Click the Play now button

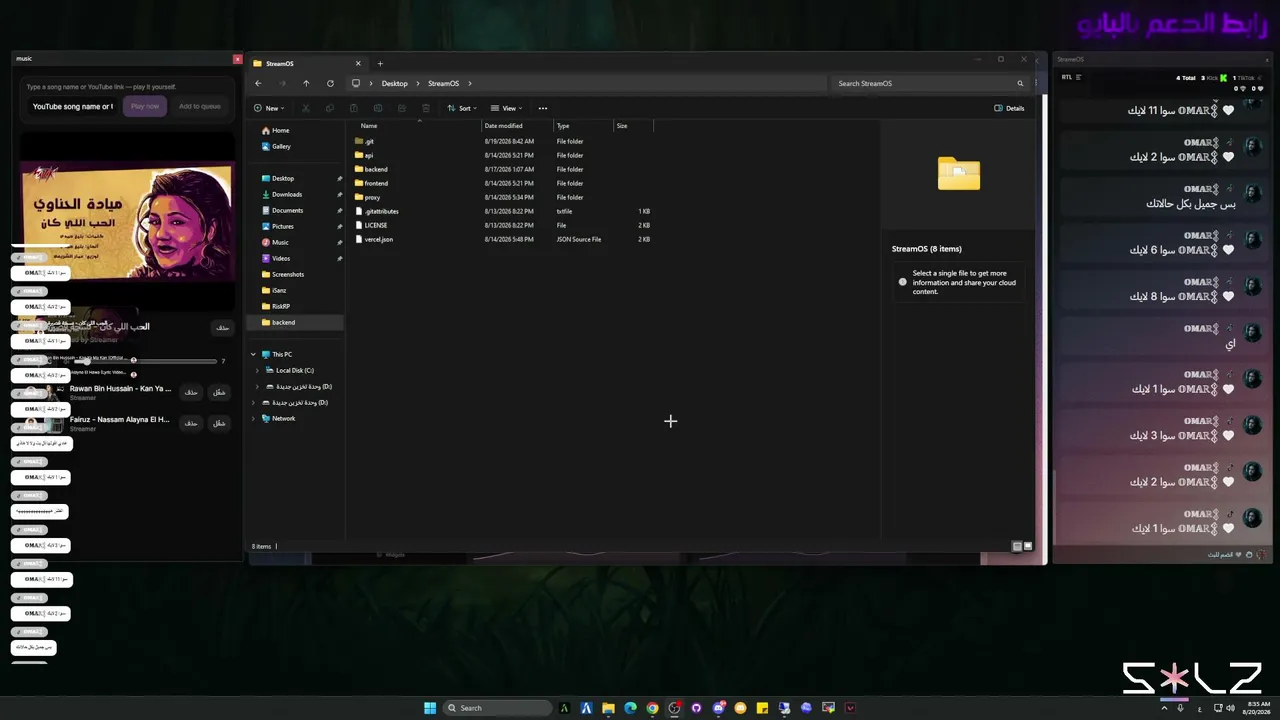(144, 106)
